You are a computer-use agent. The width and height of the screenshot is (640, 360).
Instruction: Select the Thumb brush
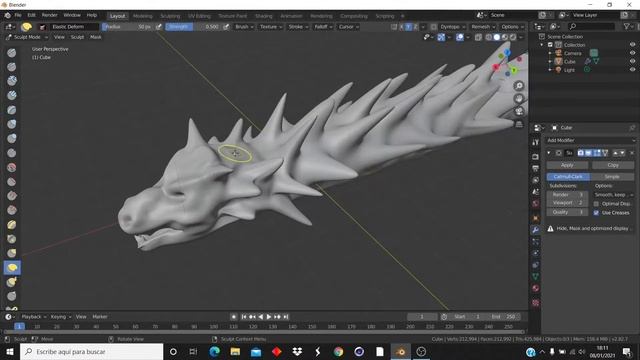click(x=12, y=296)
